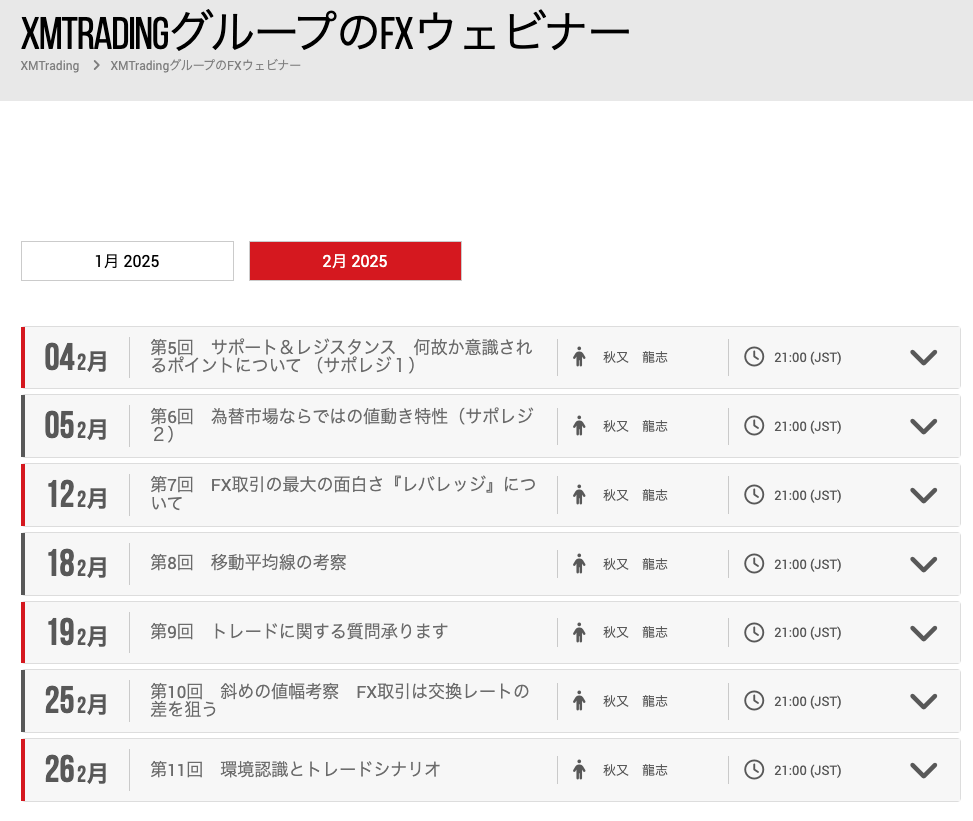
Task: Click the date 26 2月
Action: (x=76, y=771)
